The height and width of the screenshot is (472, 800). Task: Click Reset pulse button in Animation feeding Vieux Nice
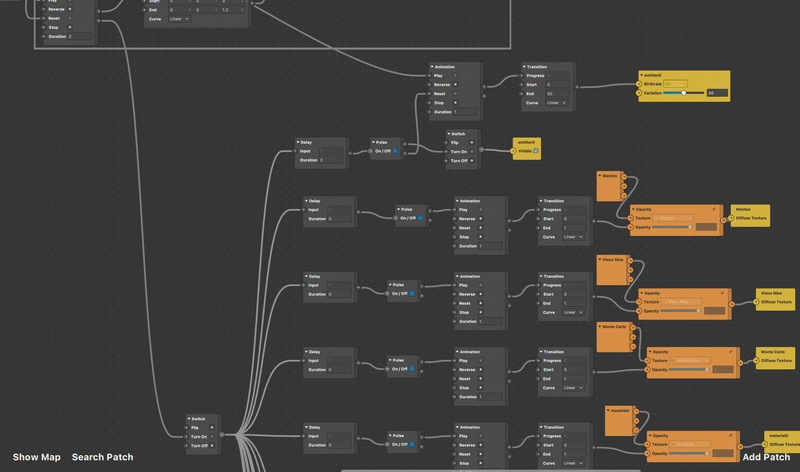click(x=481, y=303)
